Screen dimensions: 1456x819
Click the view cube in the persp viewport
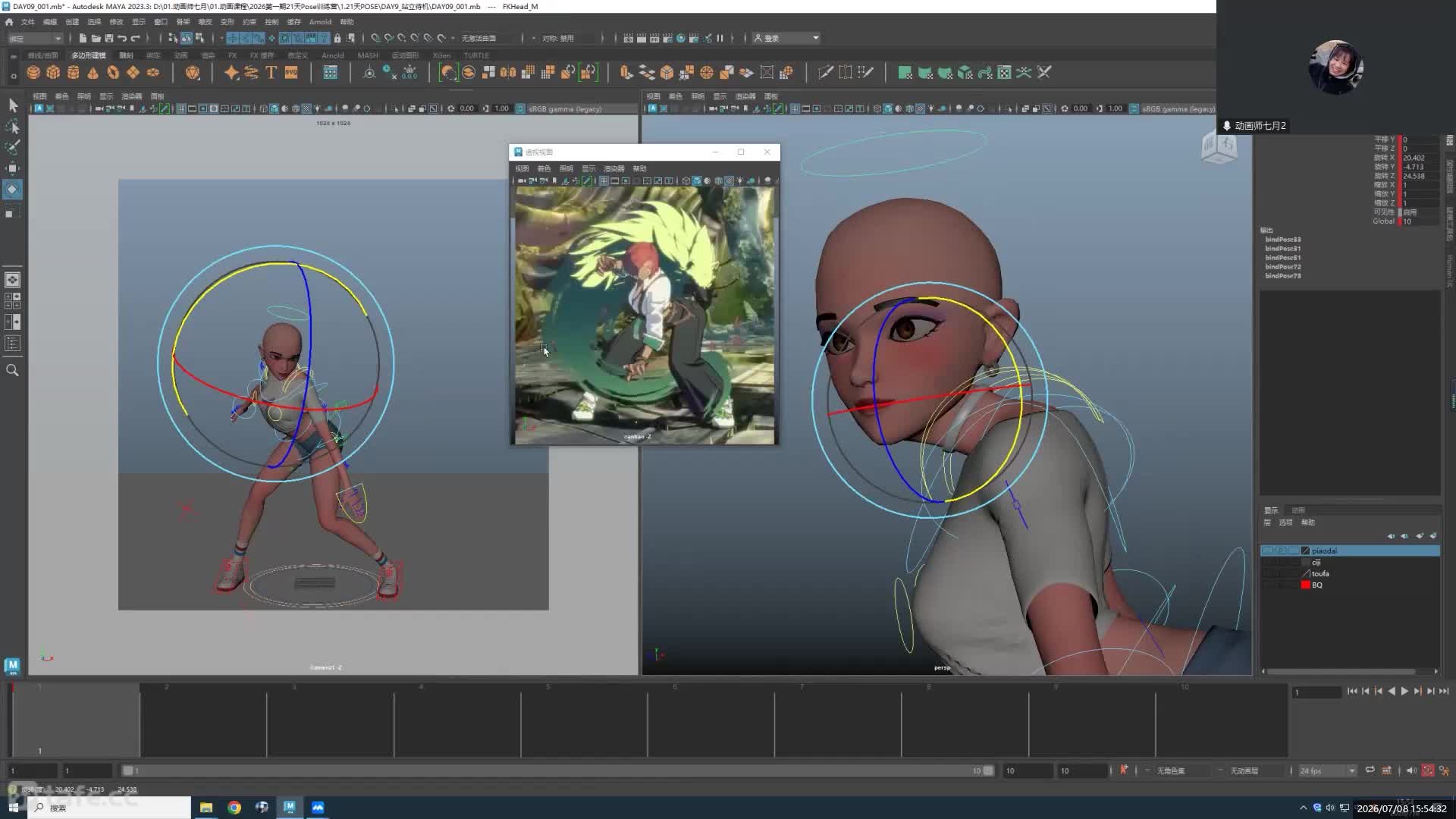click(x=1219, y=147)
